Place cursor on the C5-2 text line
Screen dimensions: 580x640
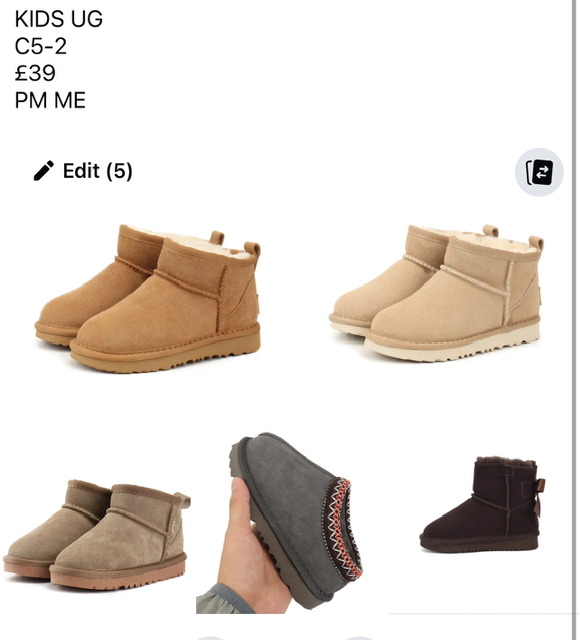tap(40, 46)
